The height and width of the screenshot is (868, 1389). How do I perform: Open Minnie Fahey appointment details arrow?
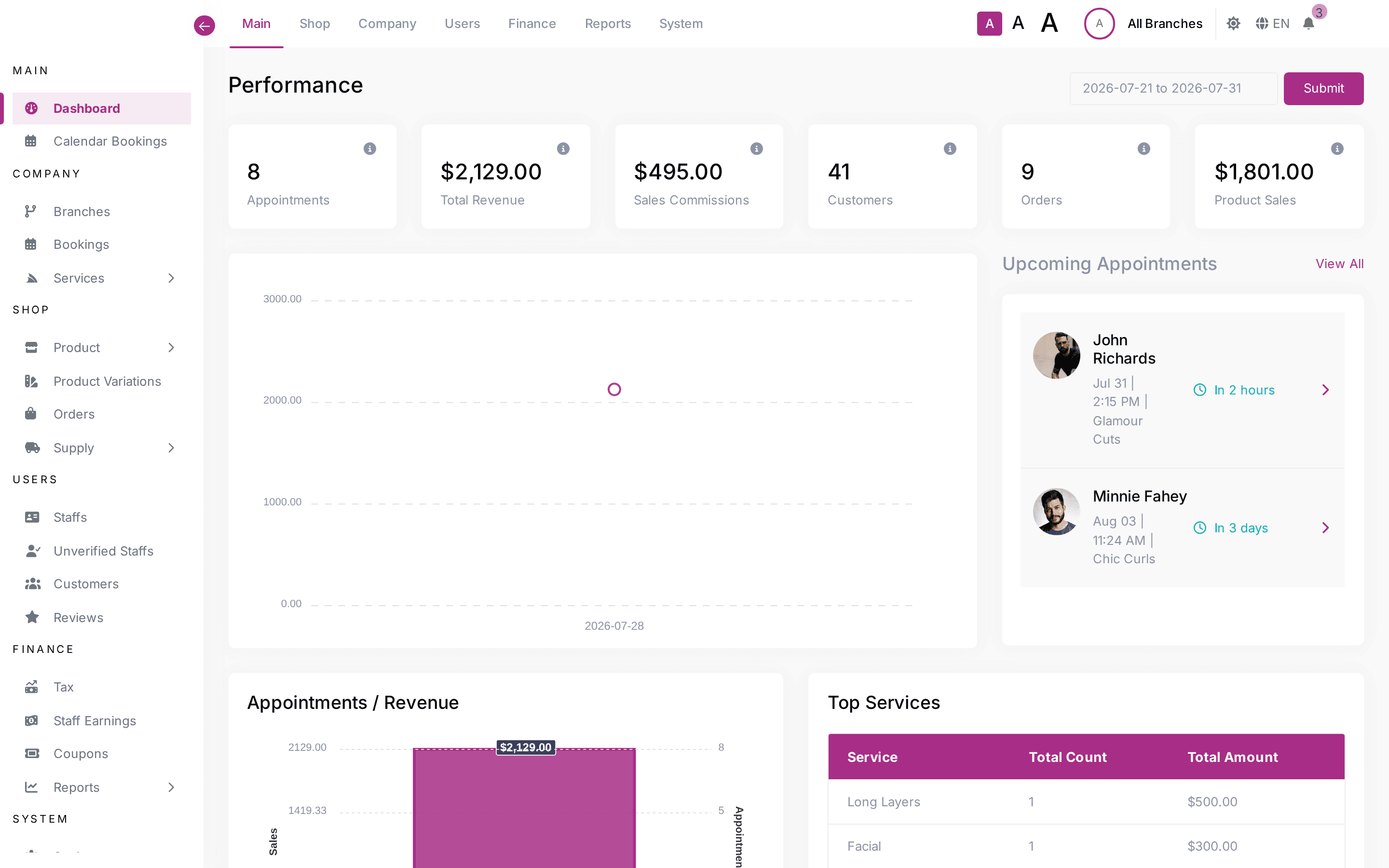tap(1325, 528)
